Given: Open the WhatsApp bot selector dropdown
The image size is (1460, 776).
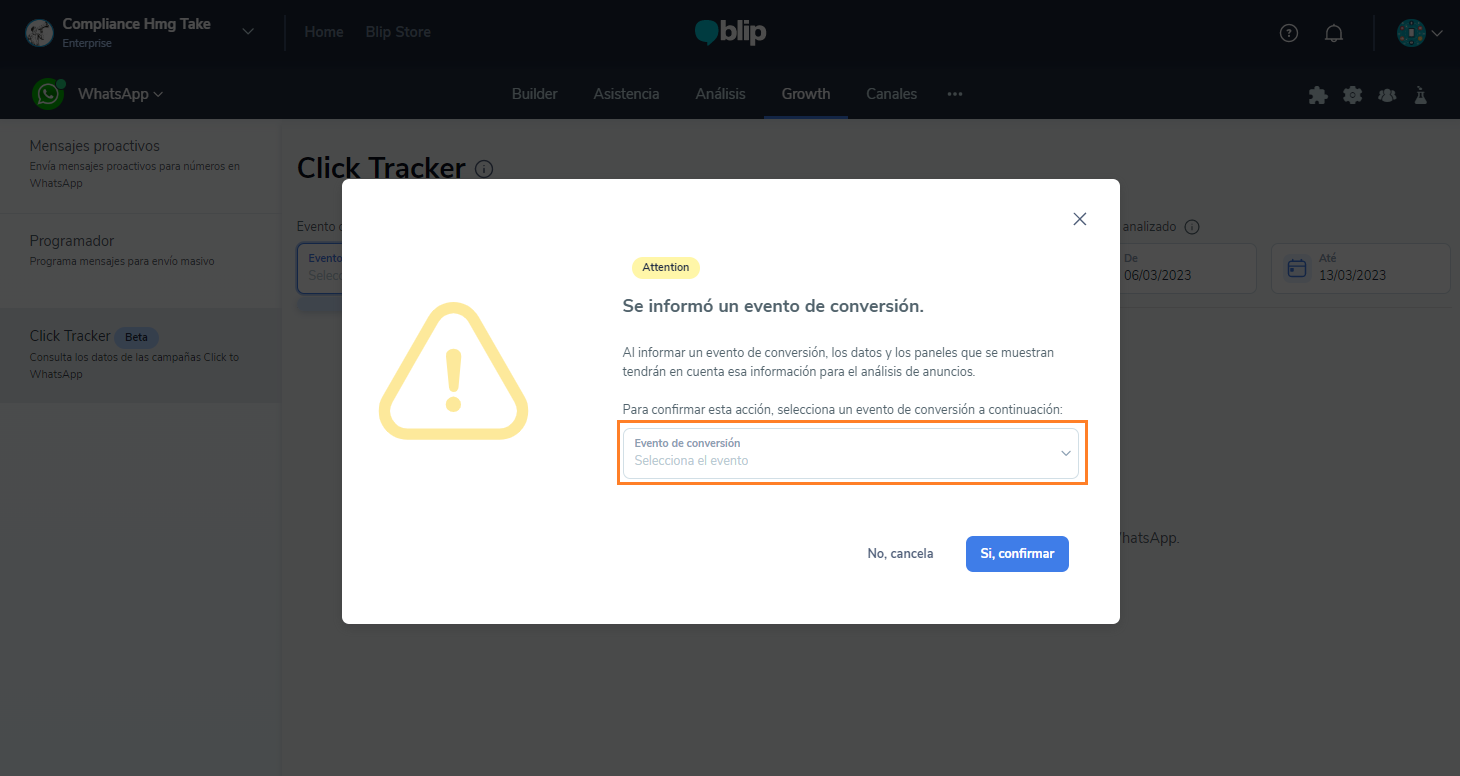Looking at the screenshot, I should click(x=121, y=94).
